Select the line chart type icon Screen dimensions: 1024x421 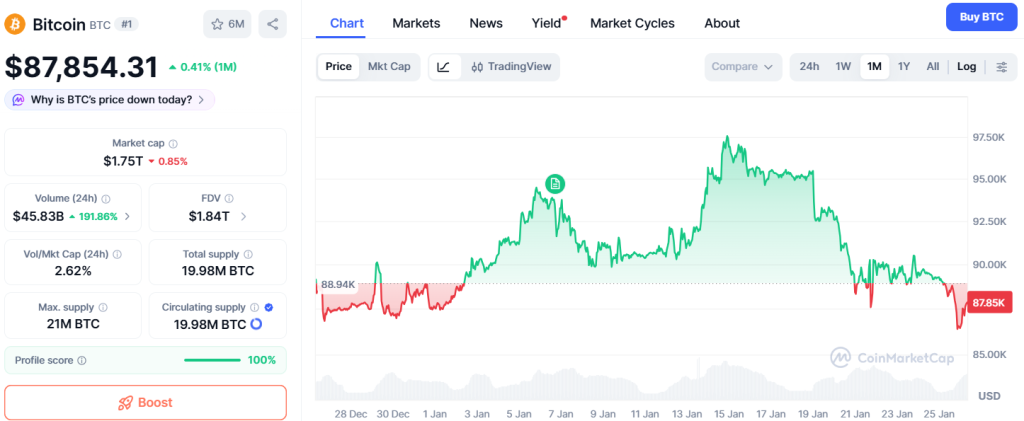pos(444,67)
